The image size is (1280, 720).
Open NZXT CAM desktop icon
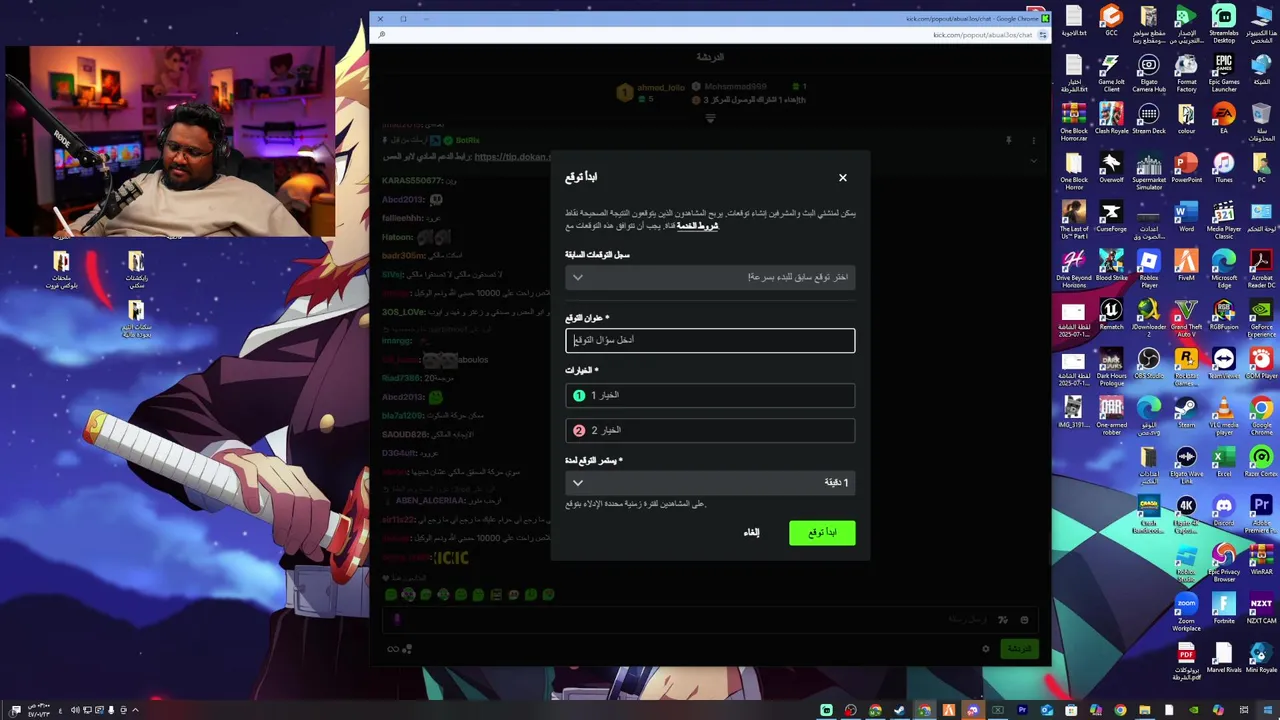(x=1261, y=609)
